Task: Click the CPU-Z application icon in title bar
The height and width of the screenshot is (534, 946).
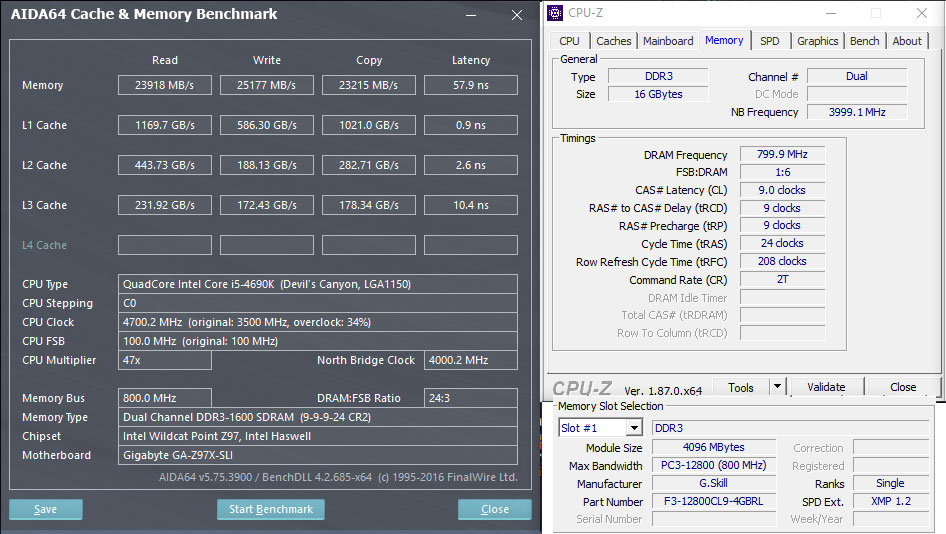Action: coord(555,13)
